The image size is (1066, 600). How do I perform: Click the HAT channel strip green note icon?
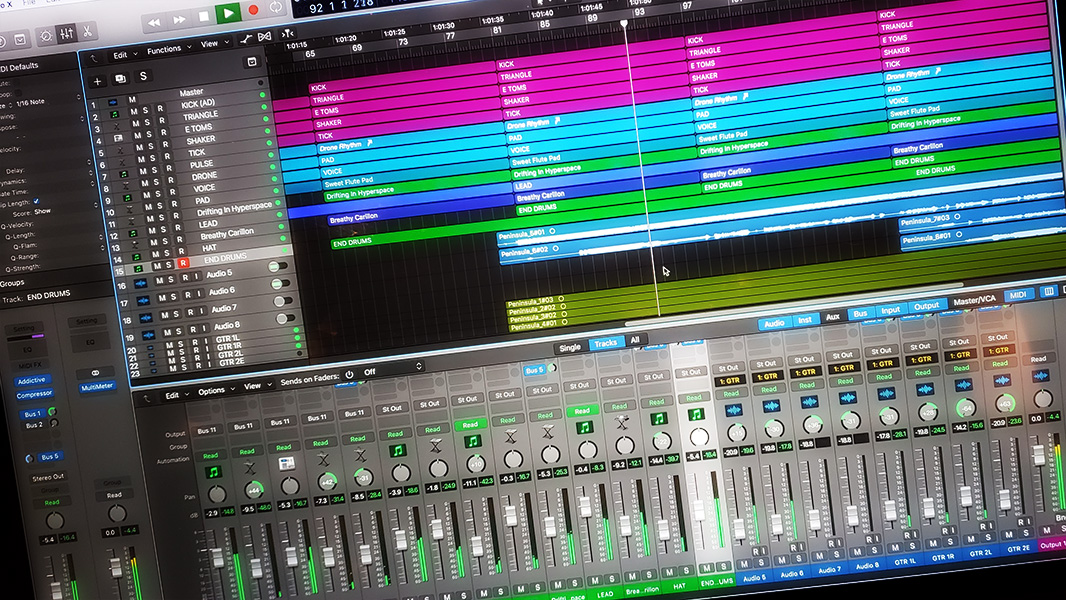coord(658,419)
